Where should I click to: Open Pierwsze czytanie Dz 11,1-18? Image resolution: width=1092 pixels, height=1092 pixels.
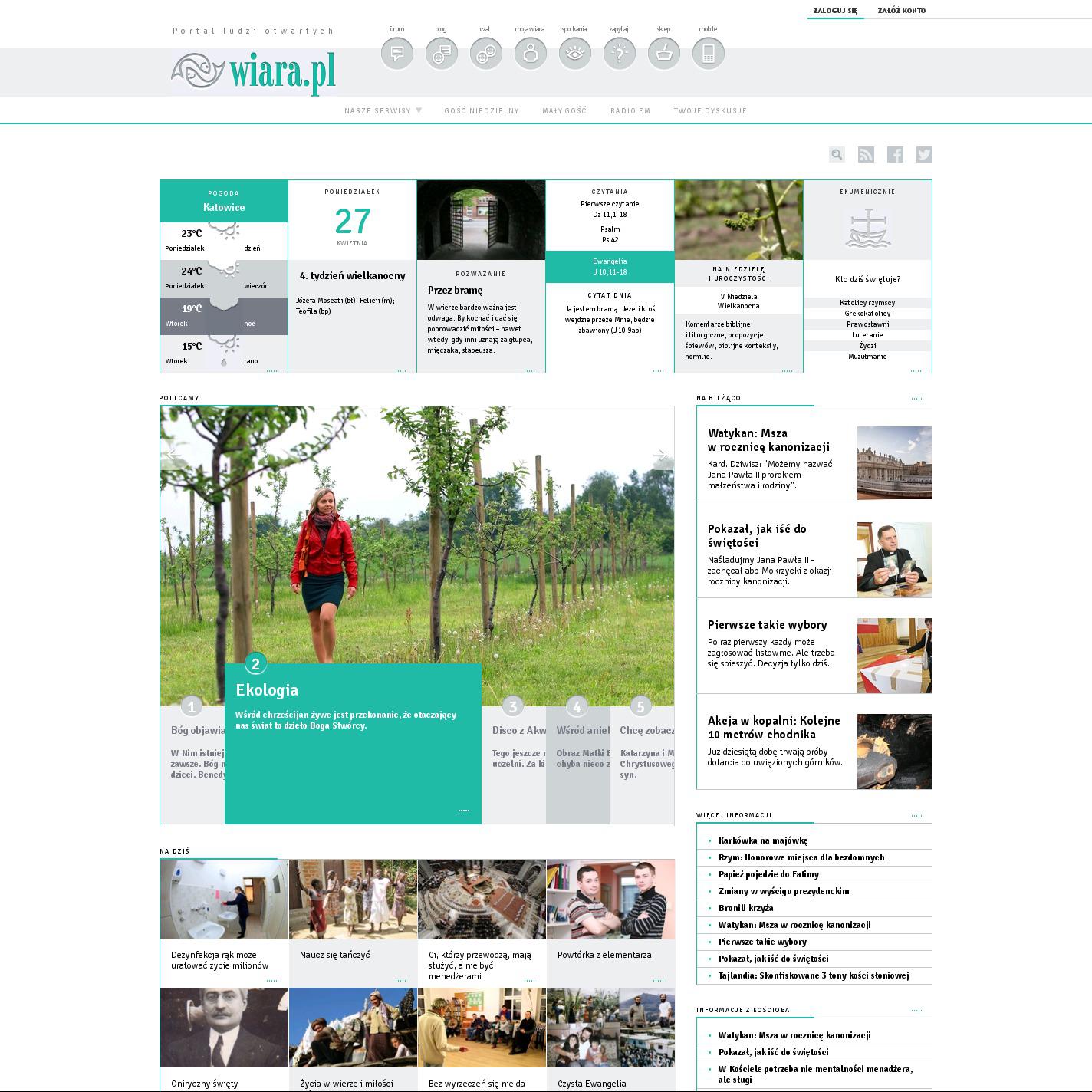point(610,209)
